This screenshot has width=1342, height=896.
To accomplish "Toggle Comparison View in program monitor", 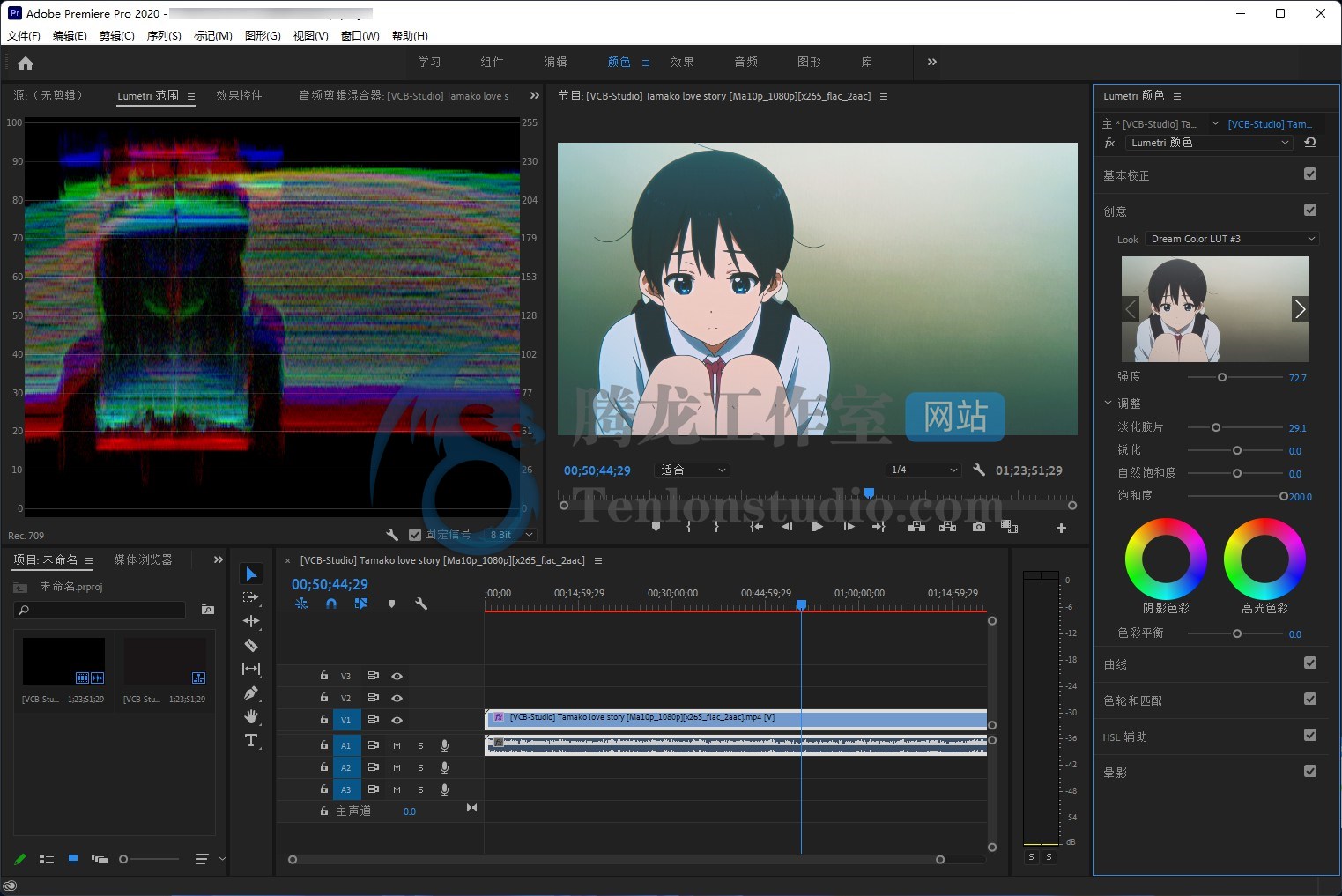I will click(1010, 527).
